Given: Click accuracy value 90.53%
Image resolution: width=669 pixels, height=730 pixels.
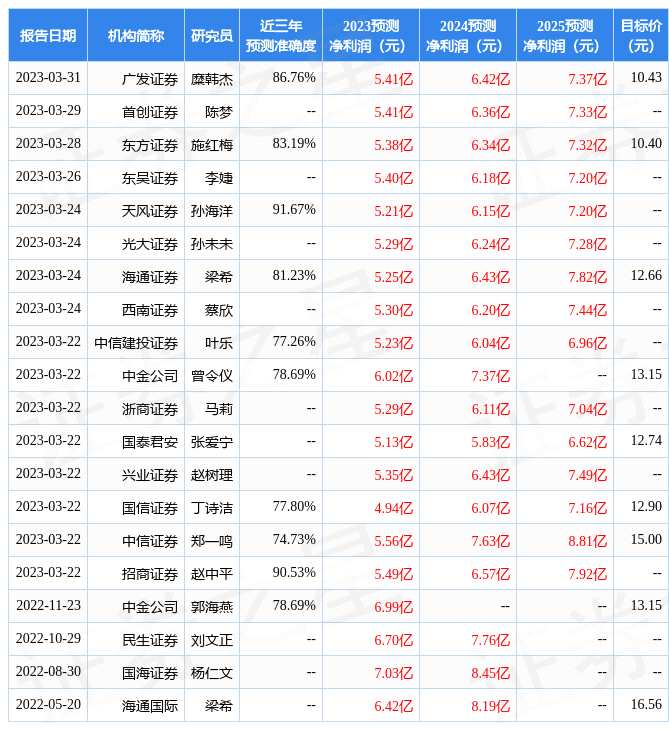Looking at the screenshot, I should [x=294, y=573].
